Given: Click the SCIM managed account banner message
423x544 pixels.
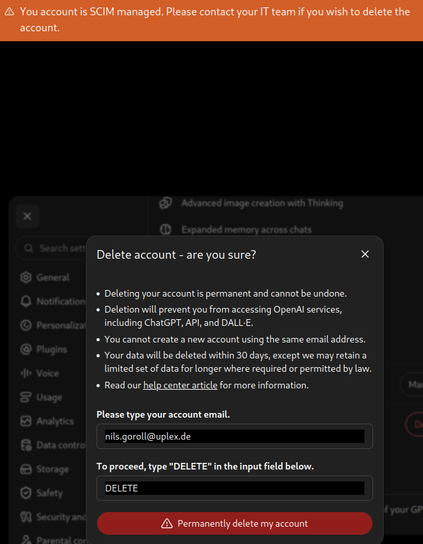Looking at the screenshot, I should (215, 20).
